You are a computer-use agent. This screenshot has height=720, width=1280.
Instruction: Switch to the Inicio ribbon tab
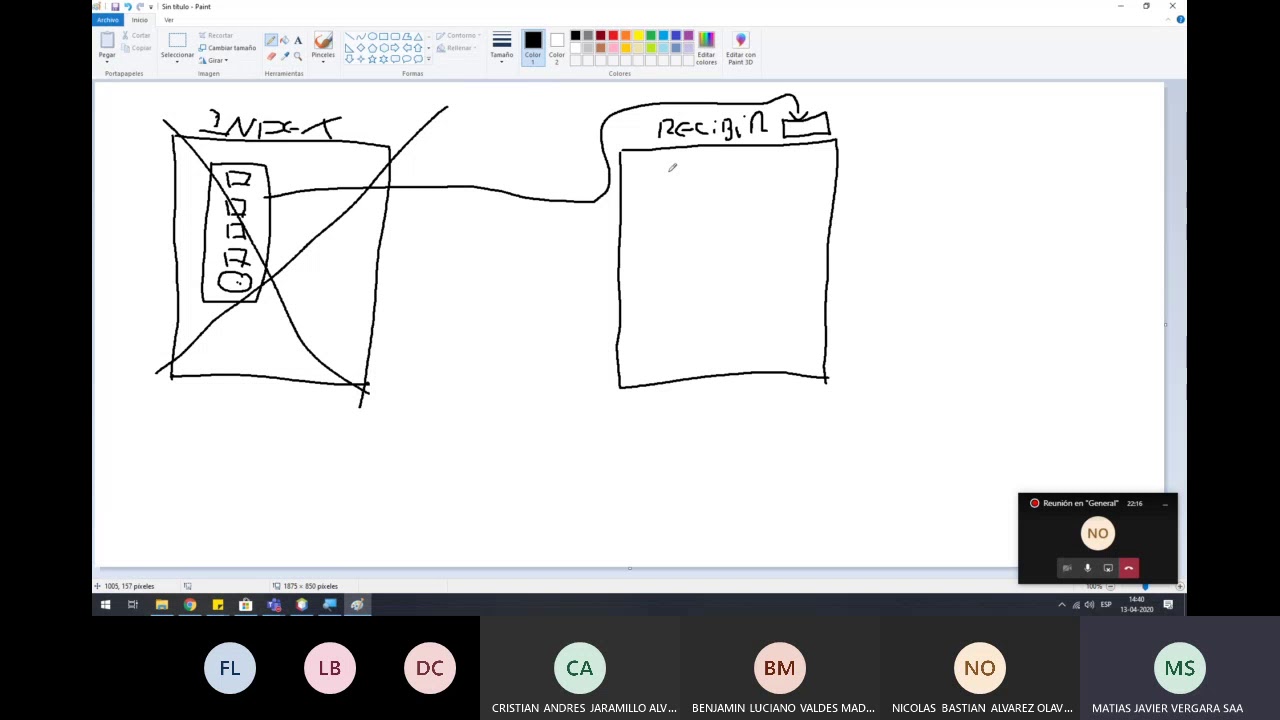(140, 20)
